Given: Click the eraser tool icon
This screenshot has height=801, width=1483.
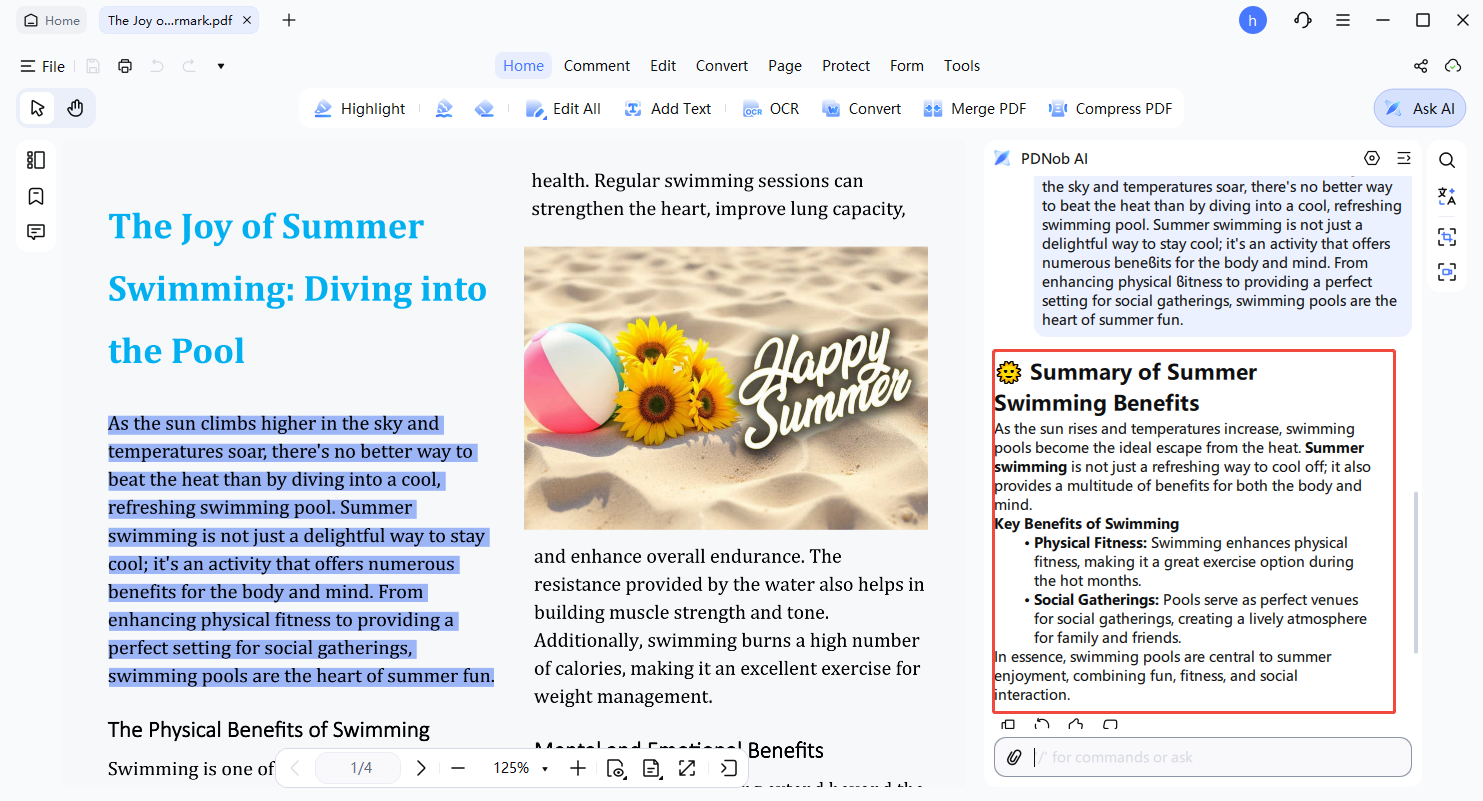Looking at the screenshot, I should pyautogui.click(x=485, y=109).
